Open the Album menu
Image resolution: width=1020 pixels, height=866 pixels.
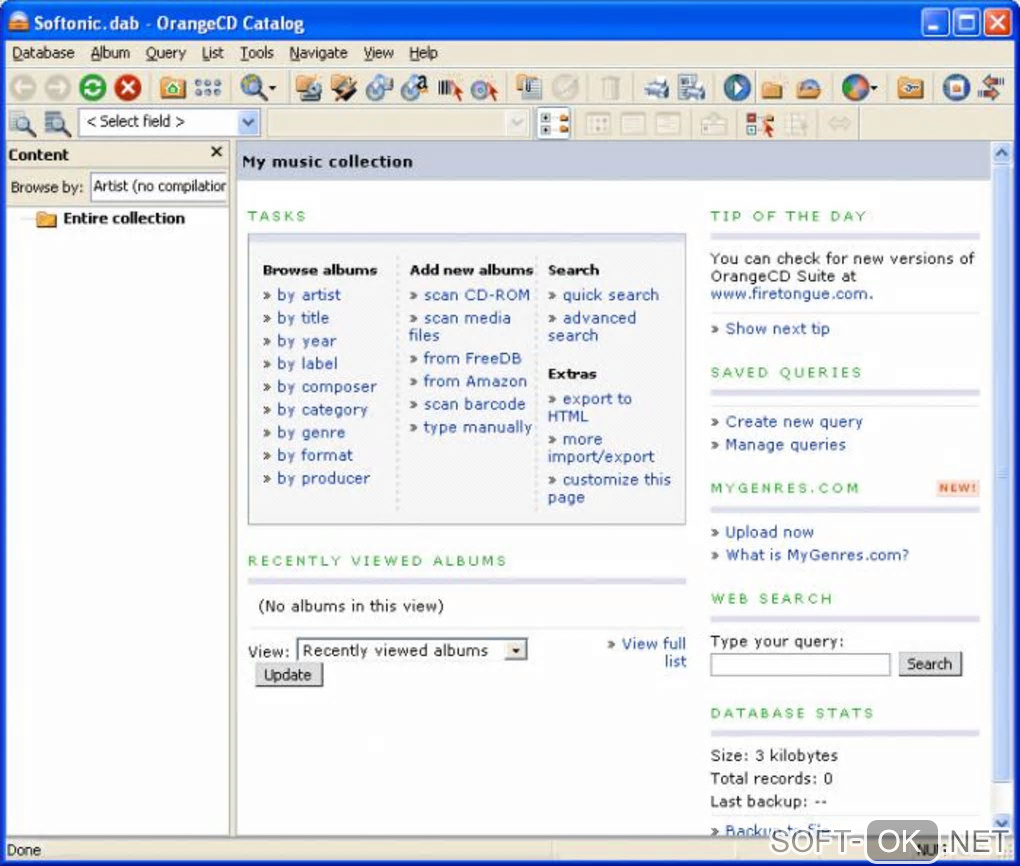(110, 53)
